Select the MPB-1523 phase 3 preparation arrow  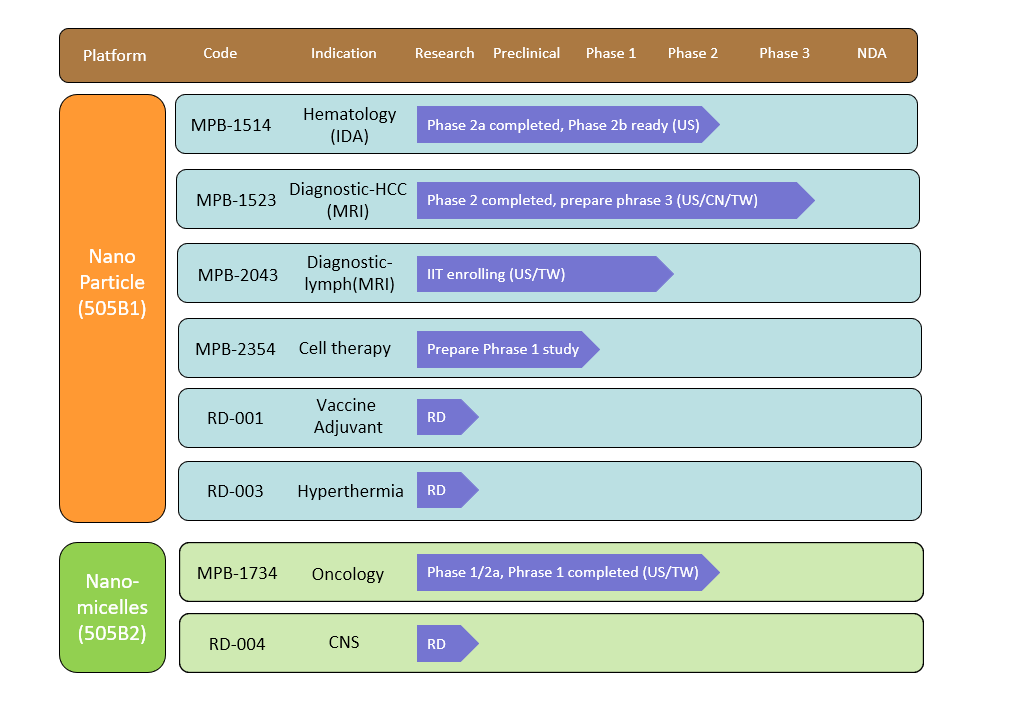(612, 200)
